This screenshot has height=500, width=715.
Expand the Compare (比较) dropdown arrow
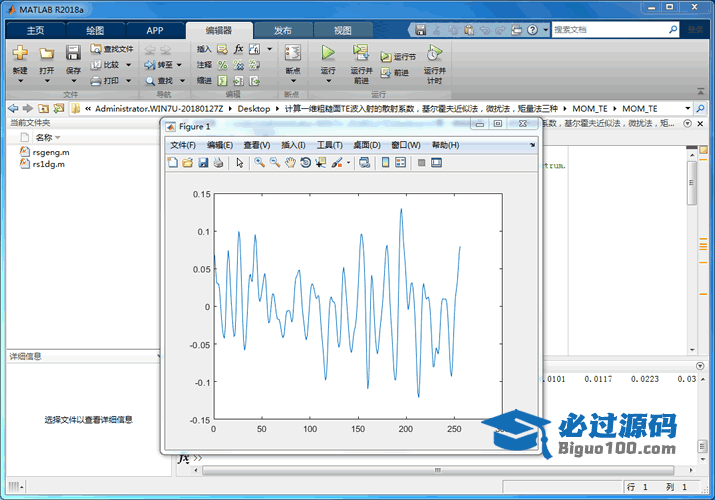tap(129, 65)
